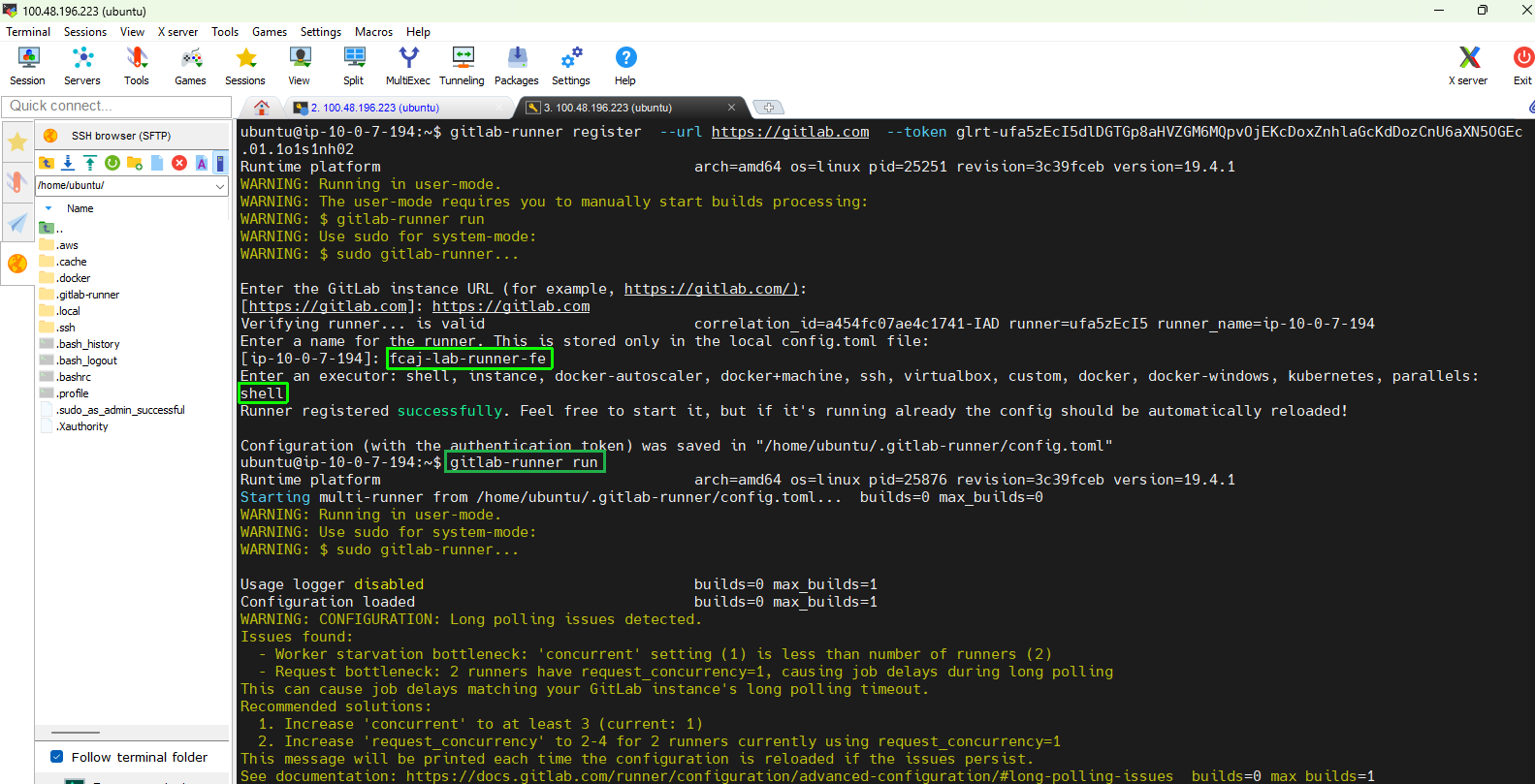Open the Session toolbar icon
The image size is (1535, 784).
pyautogui.click(x=27, y=66)
